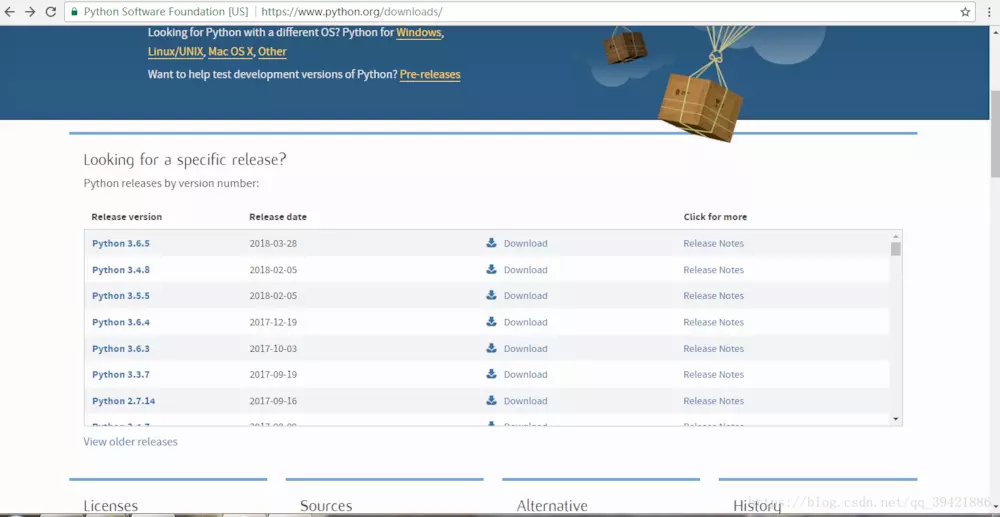1000x517 pixels.
Task: Reload the page with the refresh icon
Action: click(50, 11)
